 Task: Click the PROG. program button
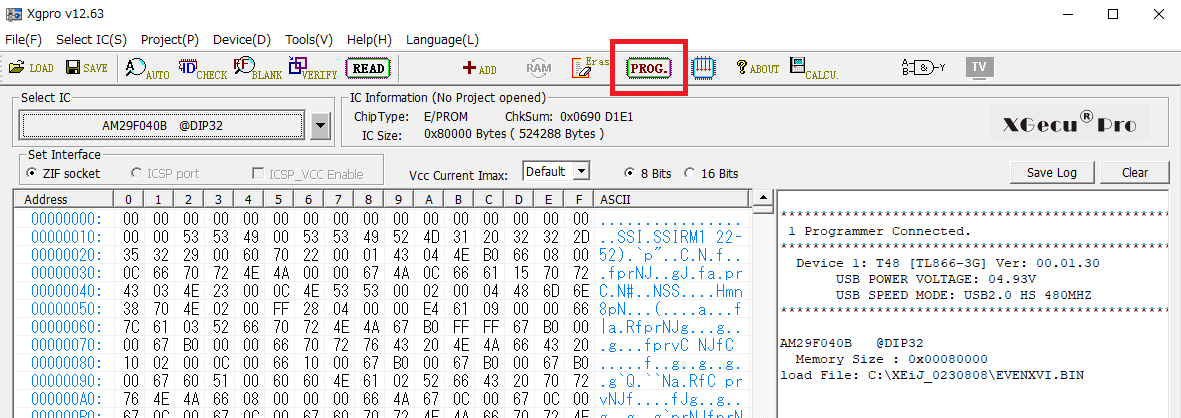point(648,68)
